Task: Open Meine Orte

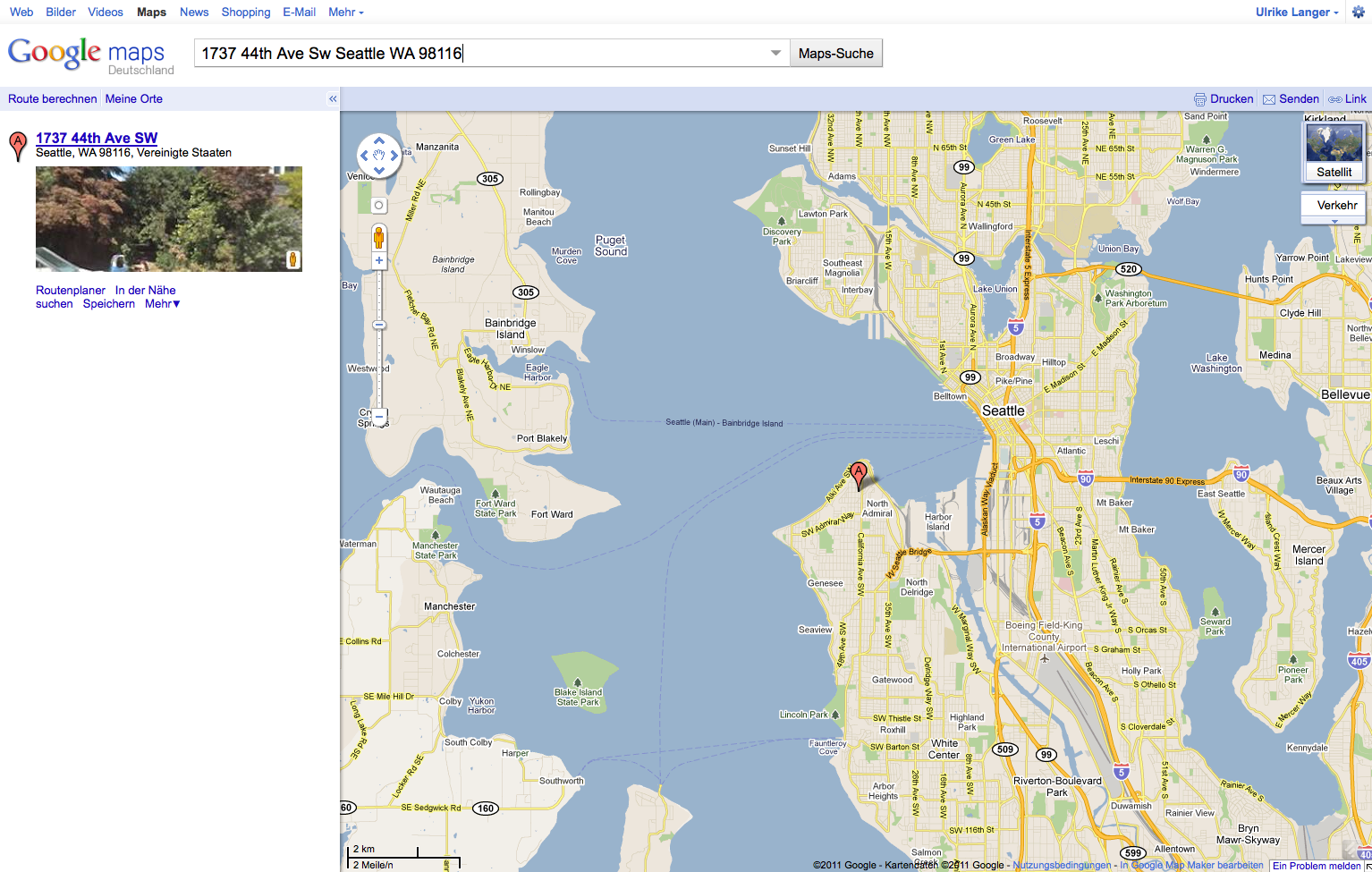Action: 134,99
